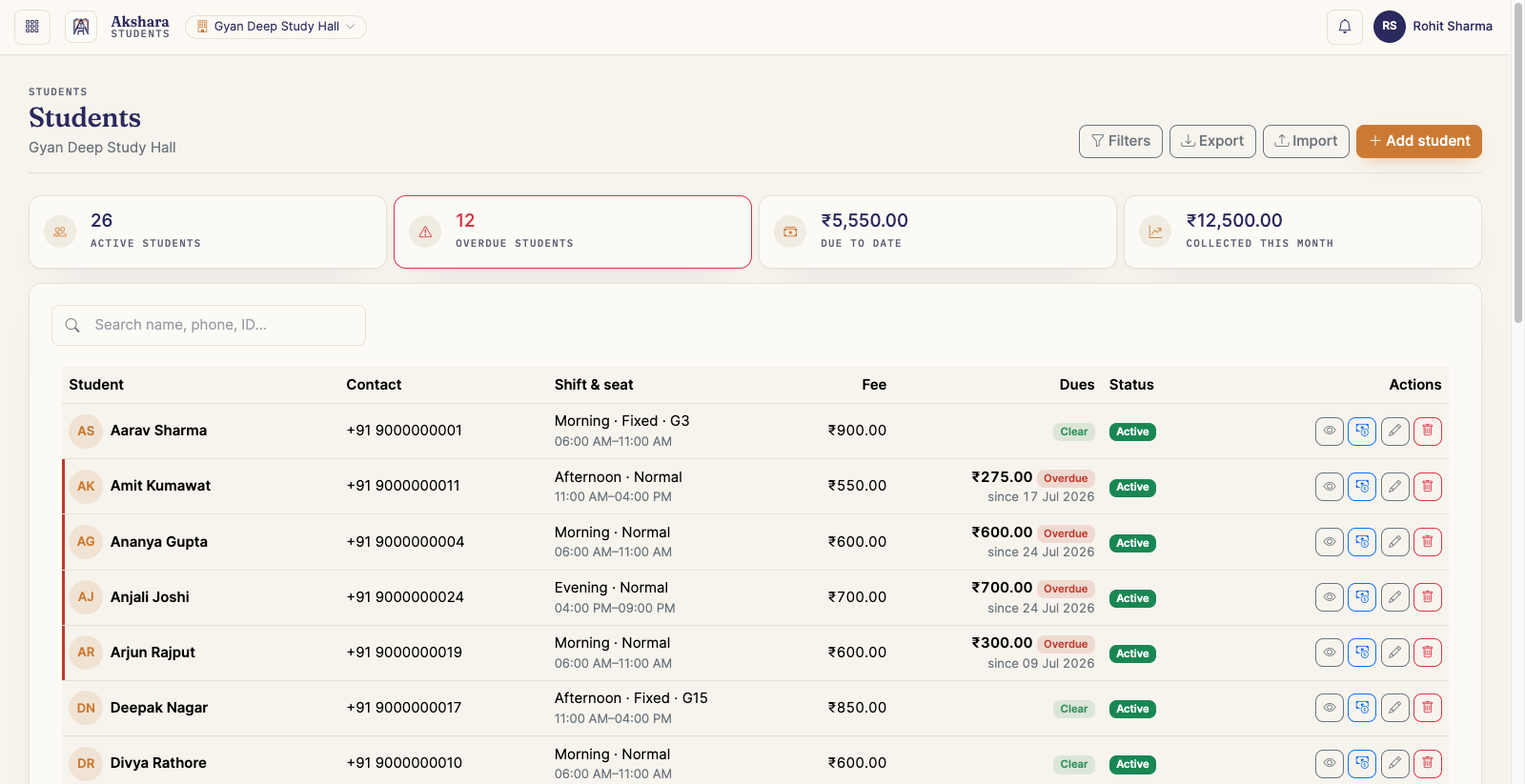Viewport: 1525px width, 784px height.
Task: Select the Overdue Students stat card
Action: 573,231
